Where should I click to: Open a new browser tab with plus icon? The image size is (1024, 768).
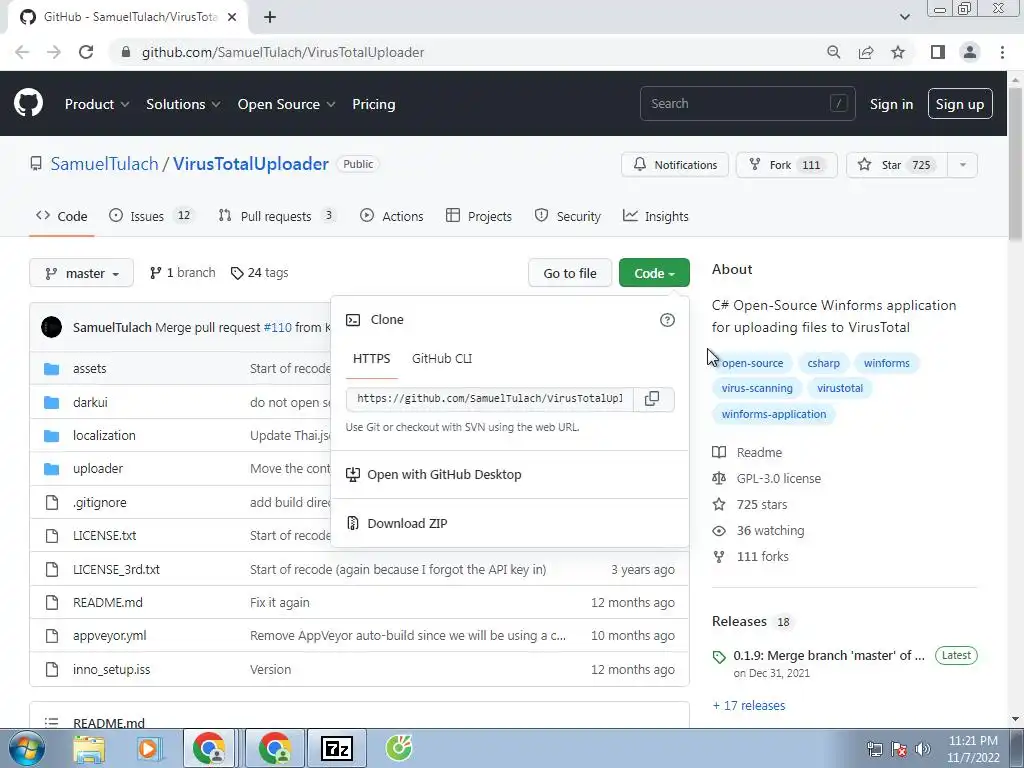[x=270, y=17]
